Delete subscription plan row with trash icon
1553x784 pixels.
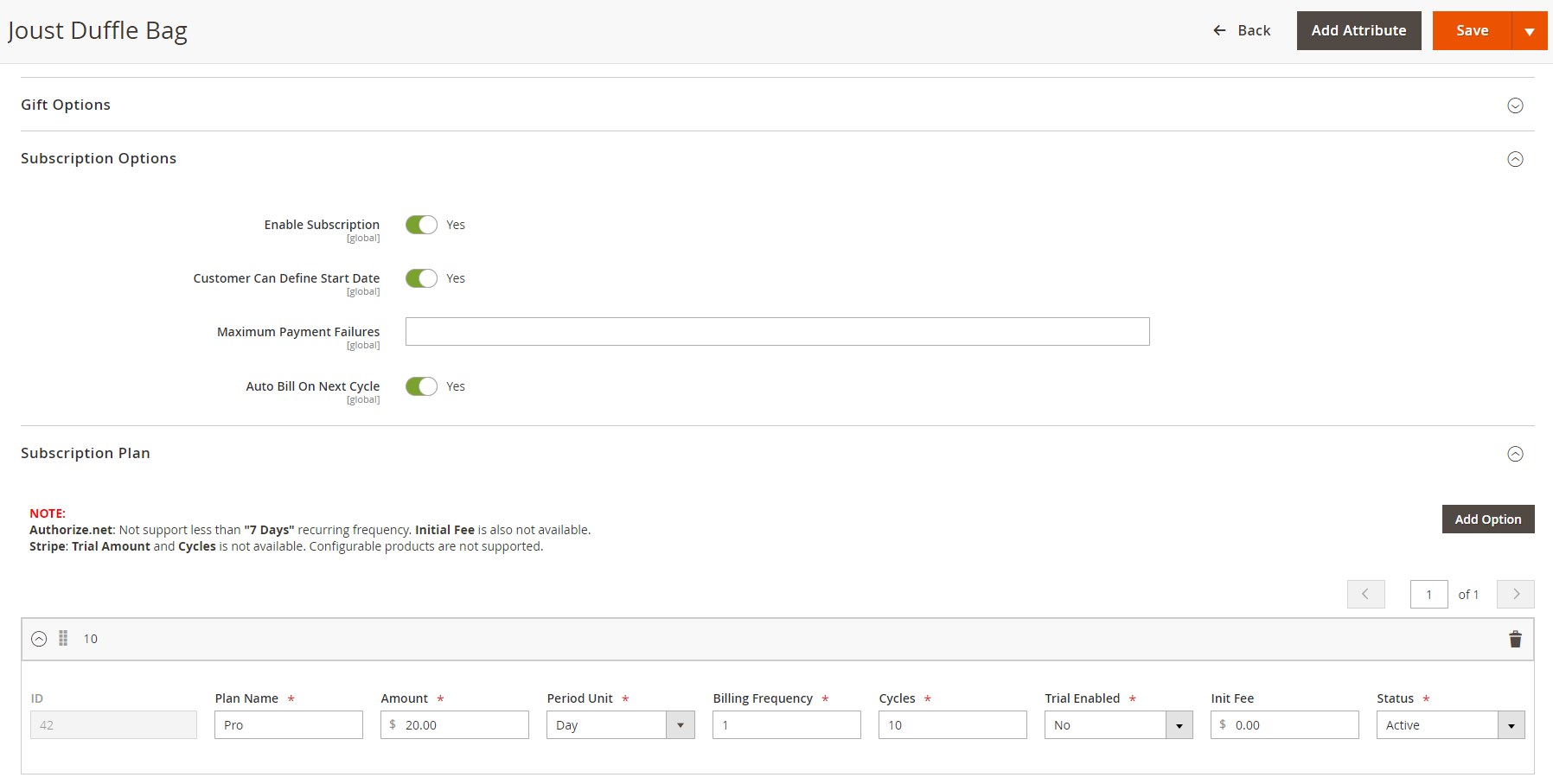tap(1515, 640)
